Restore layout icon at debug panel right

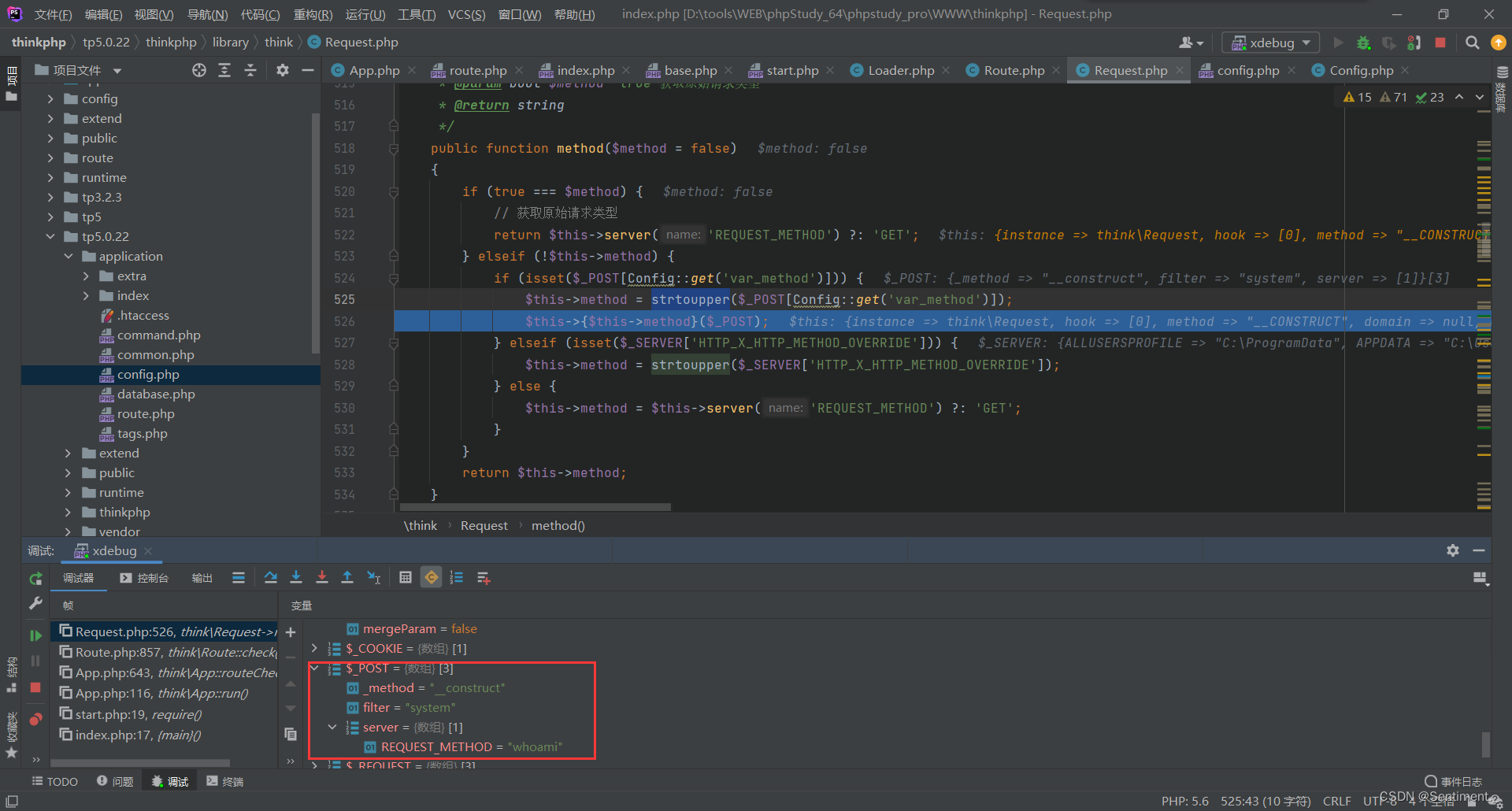coord(1480,579)
